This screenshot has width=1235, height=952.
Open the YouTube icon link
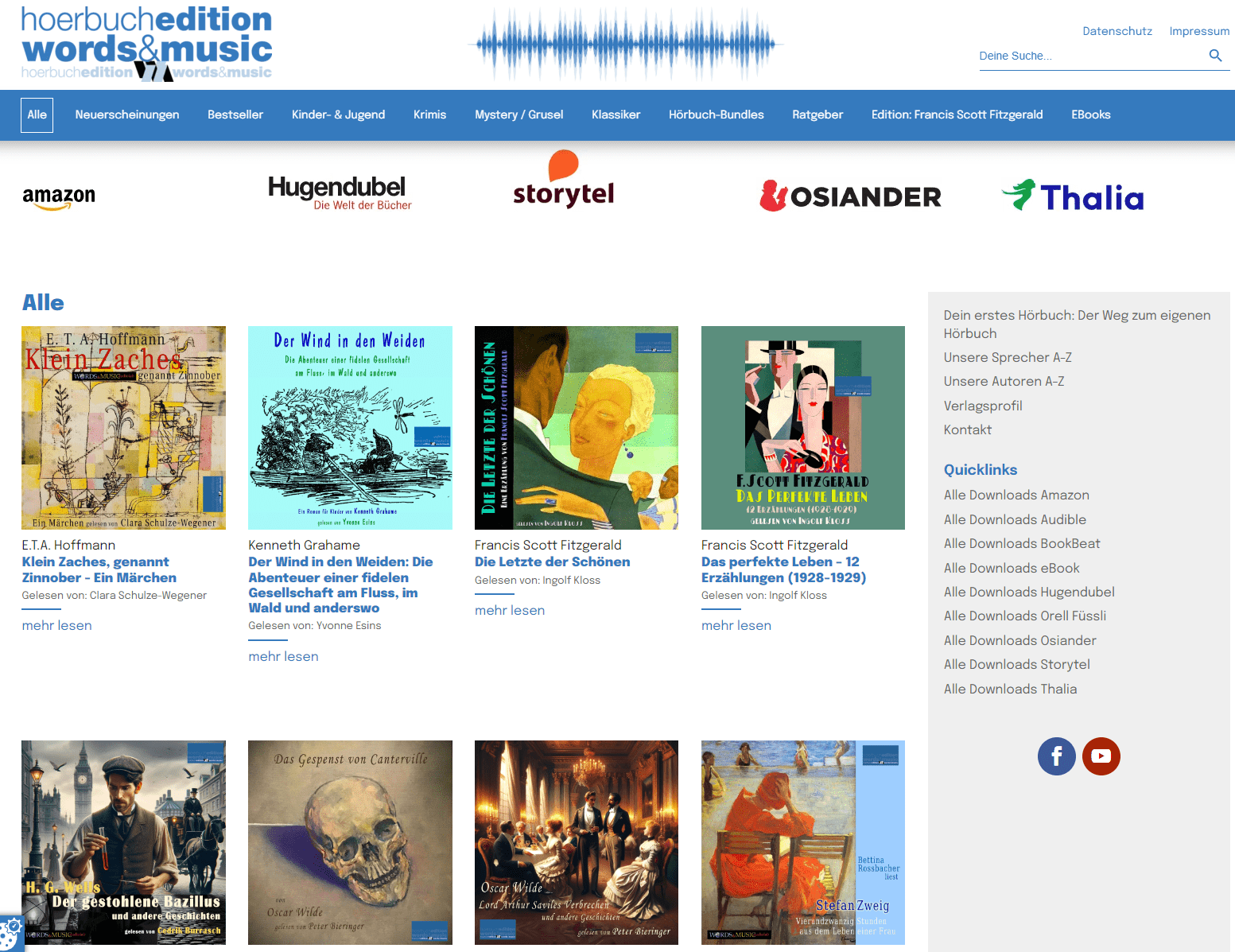[1101, 756]
